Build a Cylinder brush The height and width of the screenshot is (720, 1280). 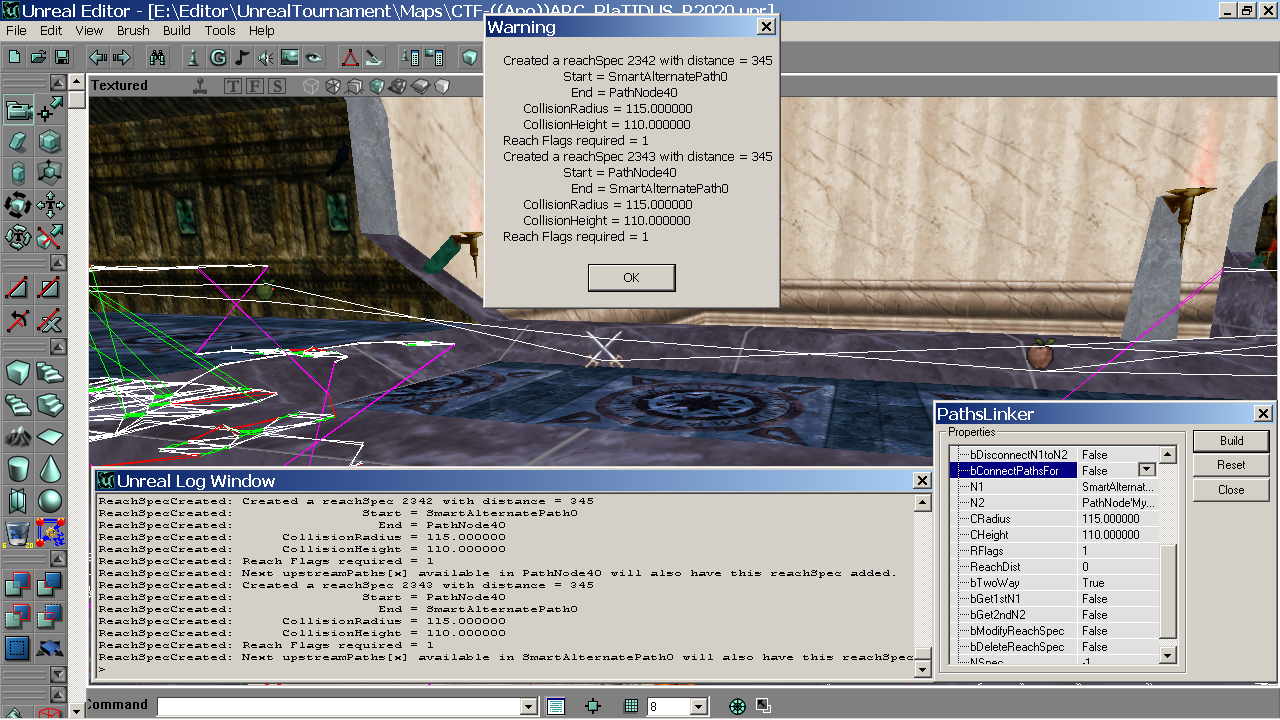click(18, 469)
